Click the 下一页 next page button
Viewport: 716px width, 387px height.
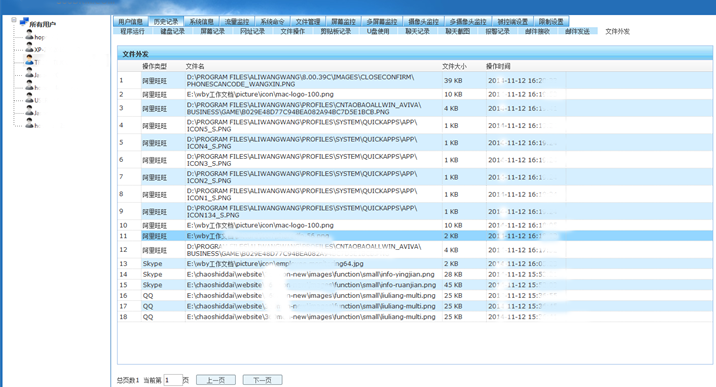pyautogui.click(x=262, y=380)
